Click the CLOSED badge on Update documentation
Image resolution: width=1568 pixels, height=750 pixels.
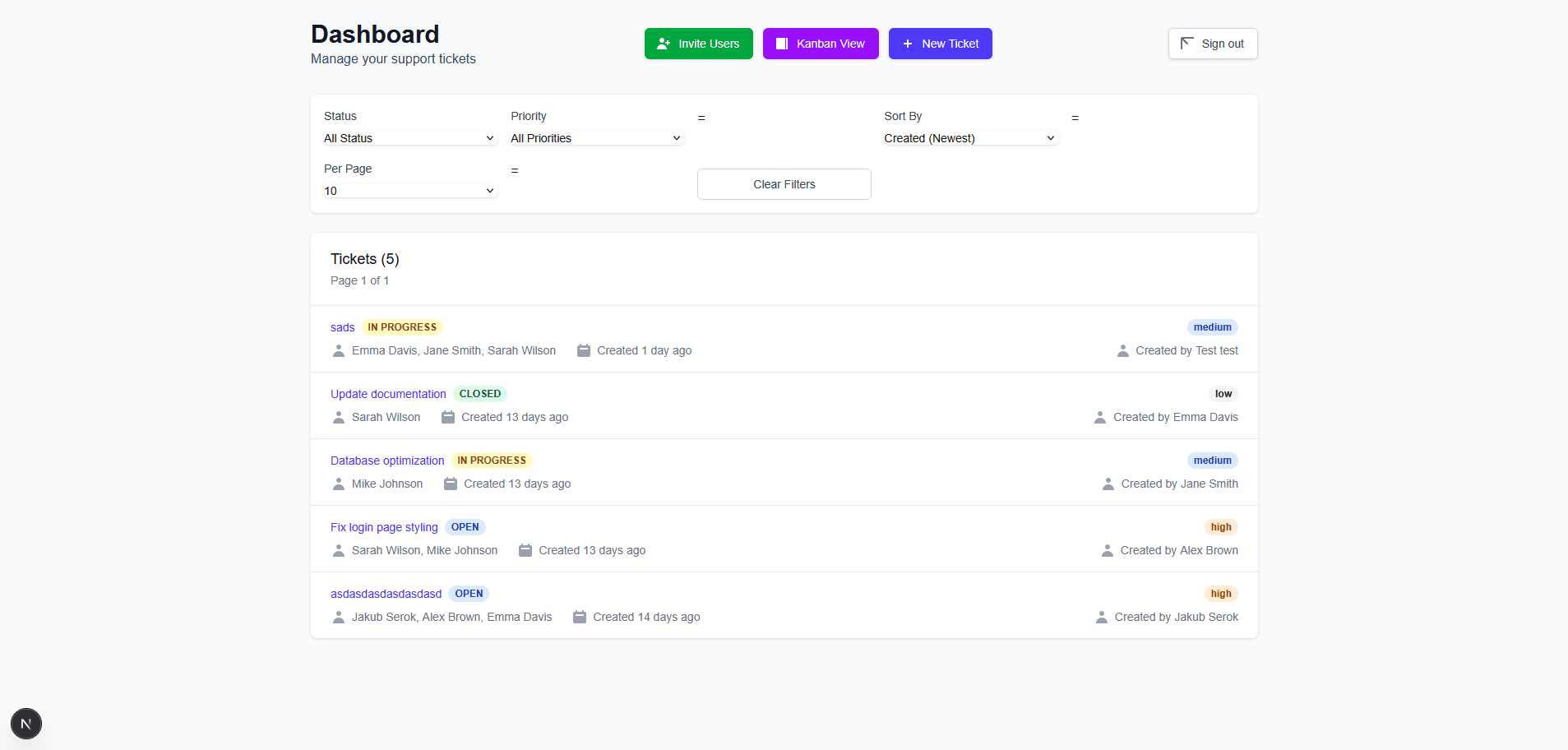point(479,394)
